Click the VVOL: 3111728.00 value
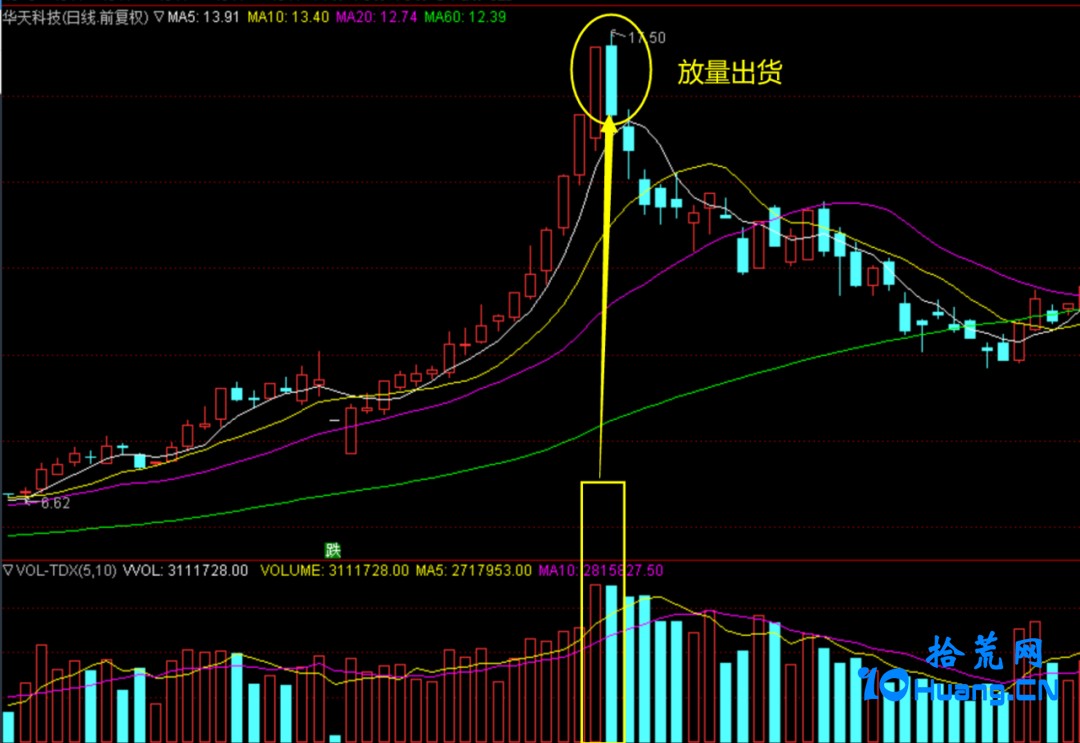 coord(185,570)
